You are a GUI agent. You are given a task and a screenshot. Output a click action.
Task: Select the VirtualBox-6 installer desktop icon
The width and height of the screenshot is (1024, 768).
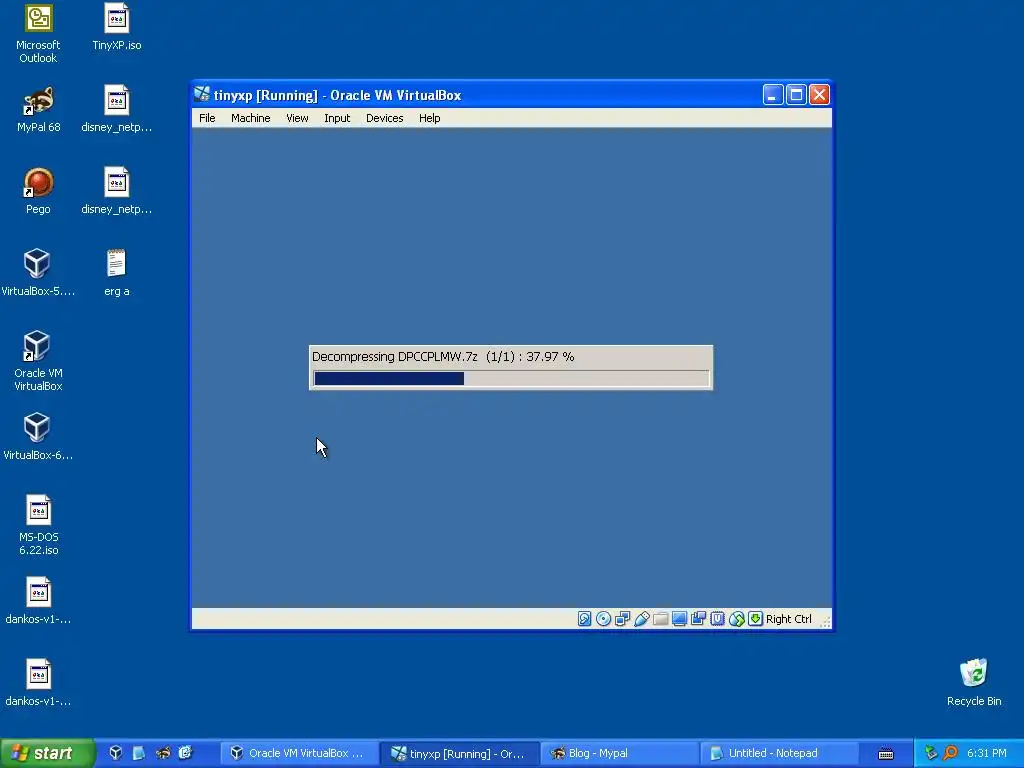(x=38, y=438)
